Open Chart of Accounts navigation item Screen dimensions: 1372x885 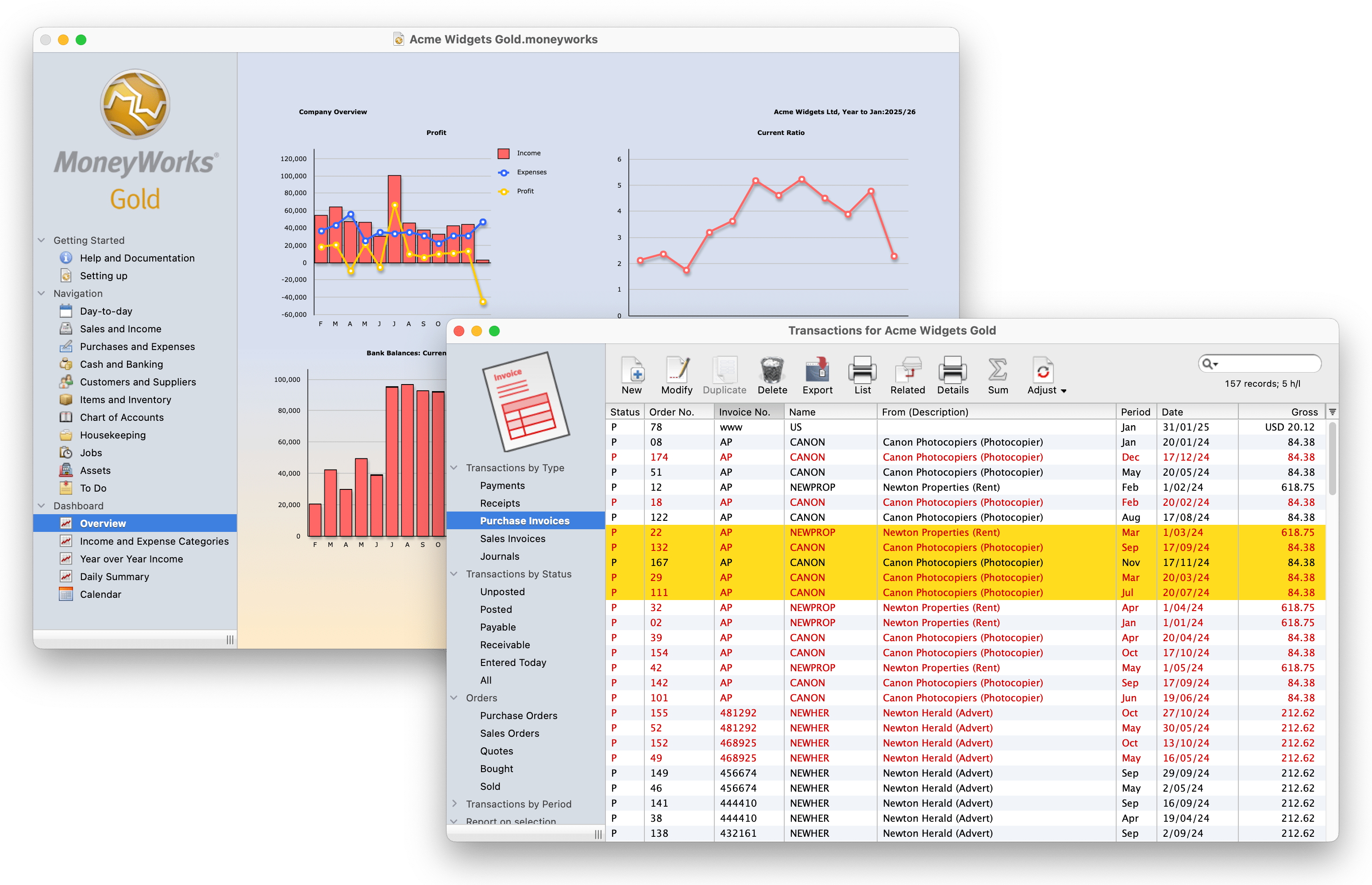[122, 418]
